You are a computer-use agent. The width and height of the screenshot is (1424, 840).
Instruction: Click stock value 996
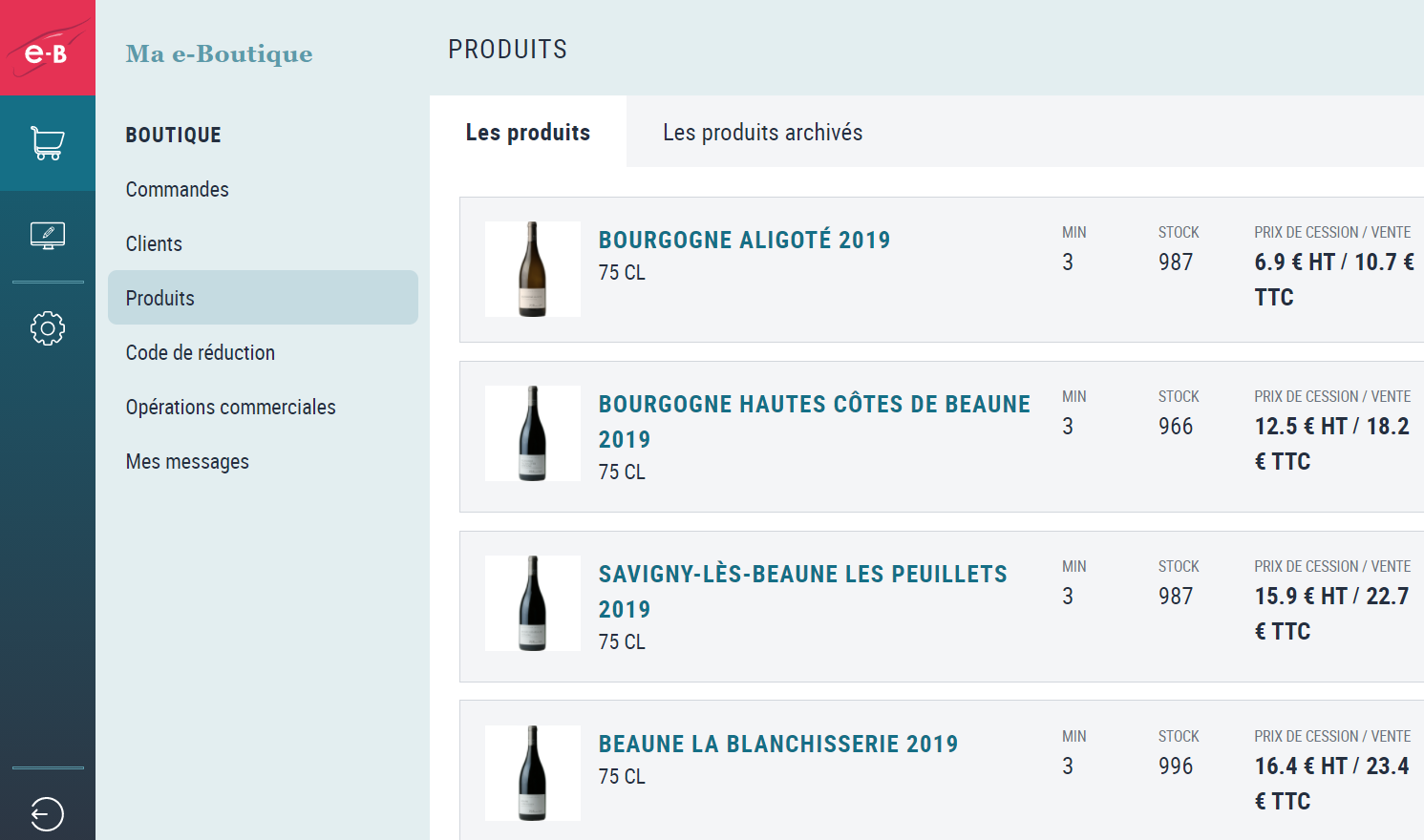point(1176,766)
